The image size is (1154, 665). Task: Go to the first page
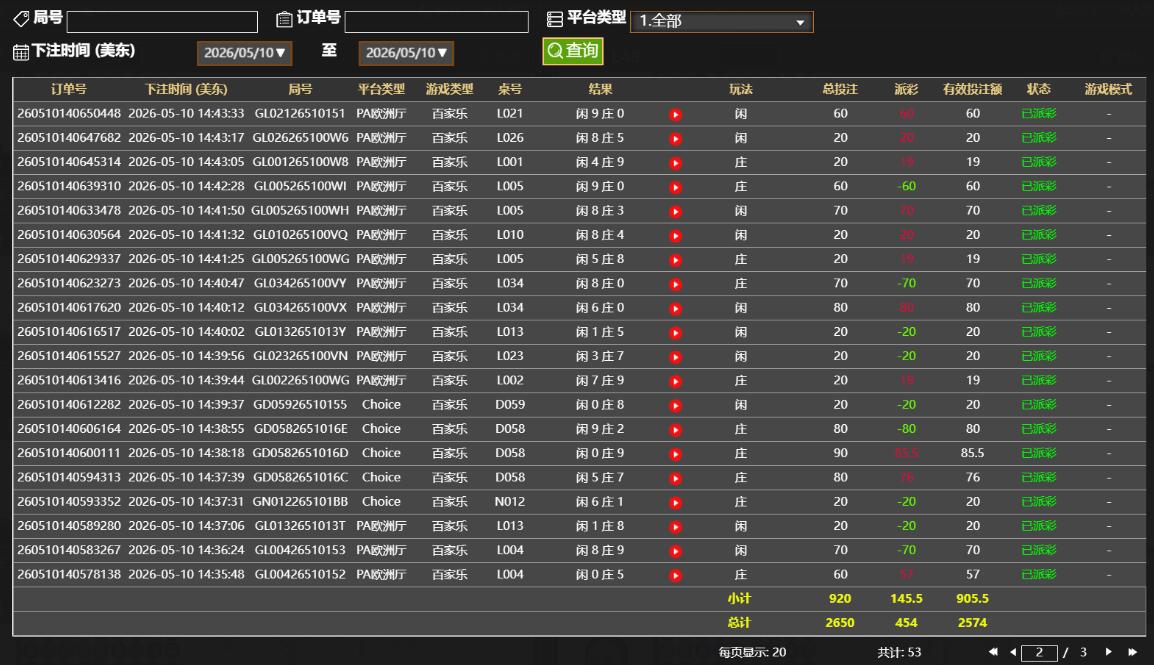coord(993,652)
